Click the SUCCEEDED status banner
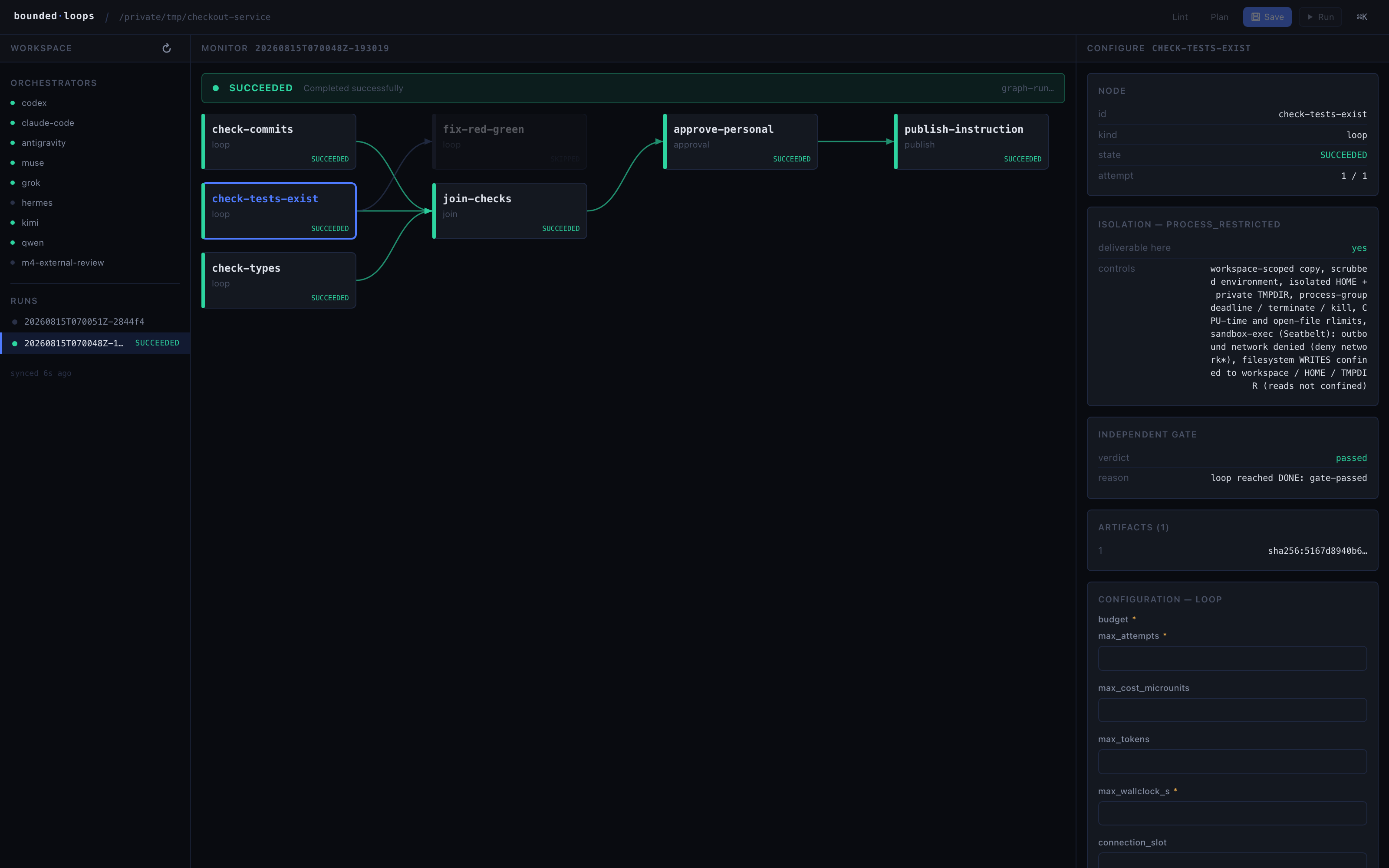The width and height of the screenshot is (1389, 868). (633, 88)
